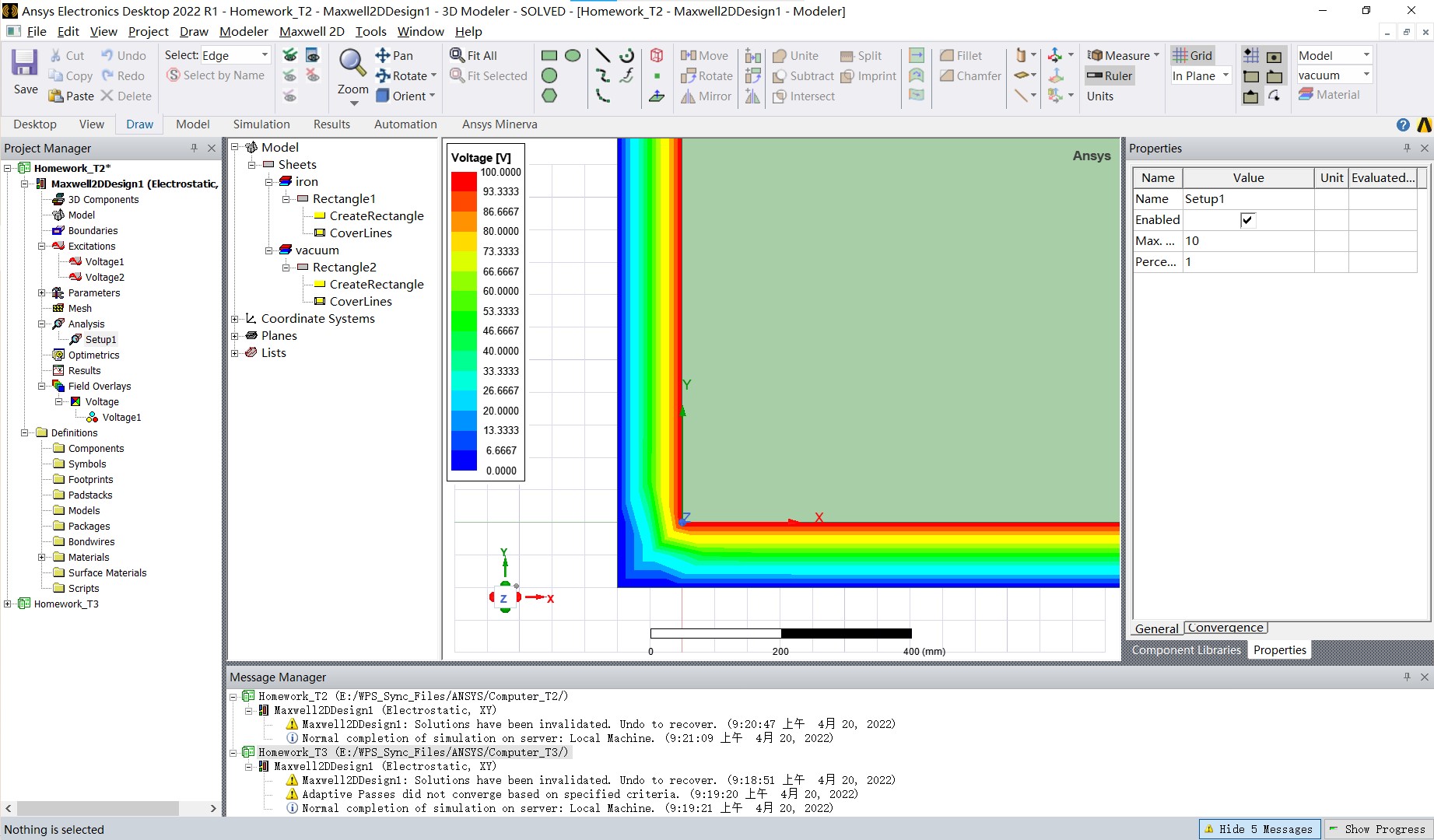Screen dimensions: 1434x840
Task: Collapse the Excitations tree node
Action: 42,246
